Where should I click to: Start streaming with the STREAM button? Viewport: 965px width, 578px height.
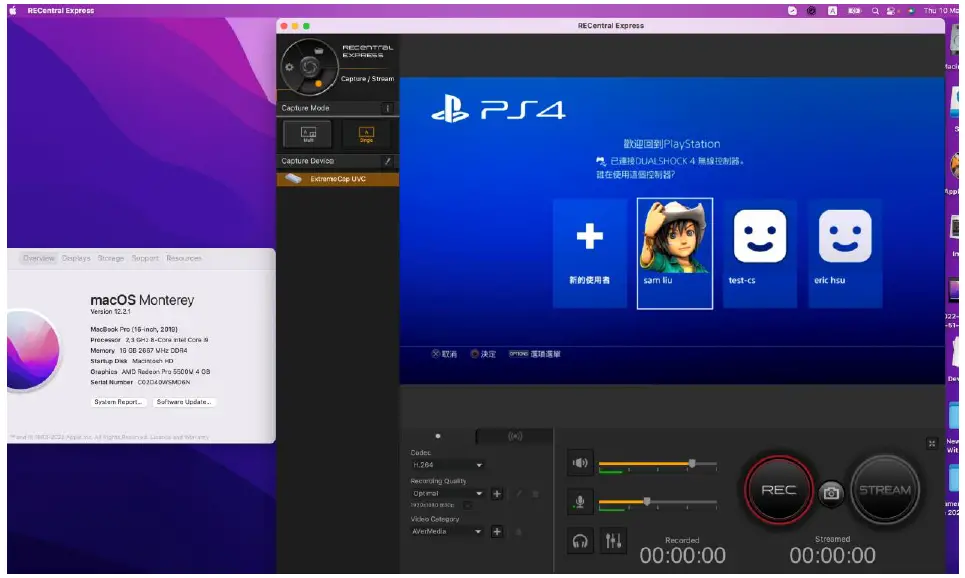point(884,490)
